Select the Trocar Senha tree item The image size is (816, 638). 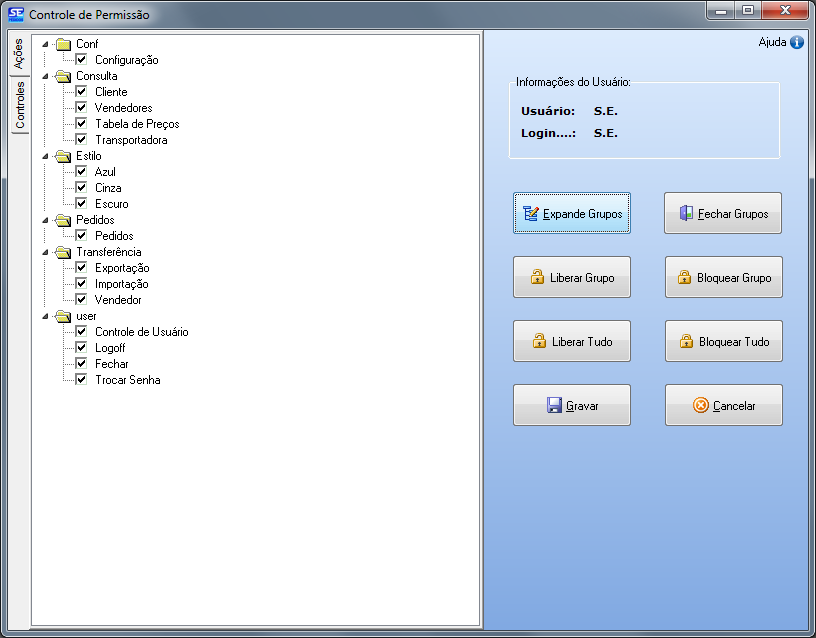[x=127, y=380]
